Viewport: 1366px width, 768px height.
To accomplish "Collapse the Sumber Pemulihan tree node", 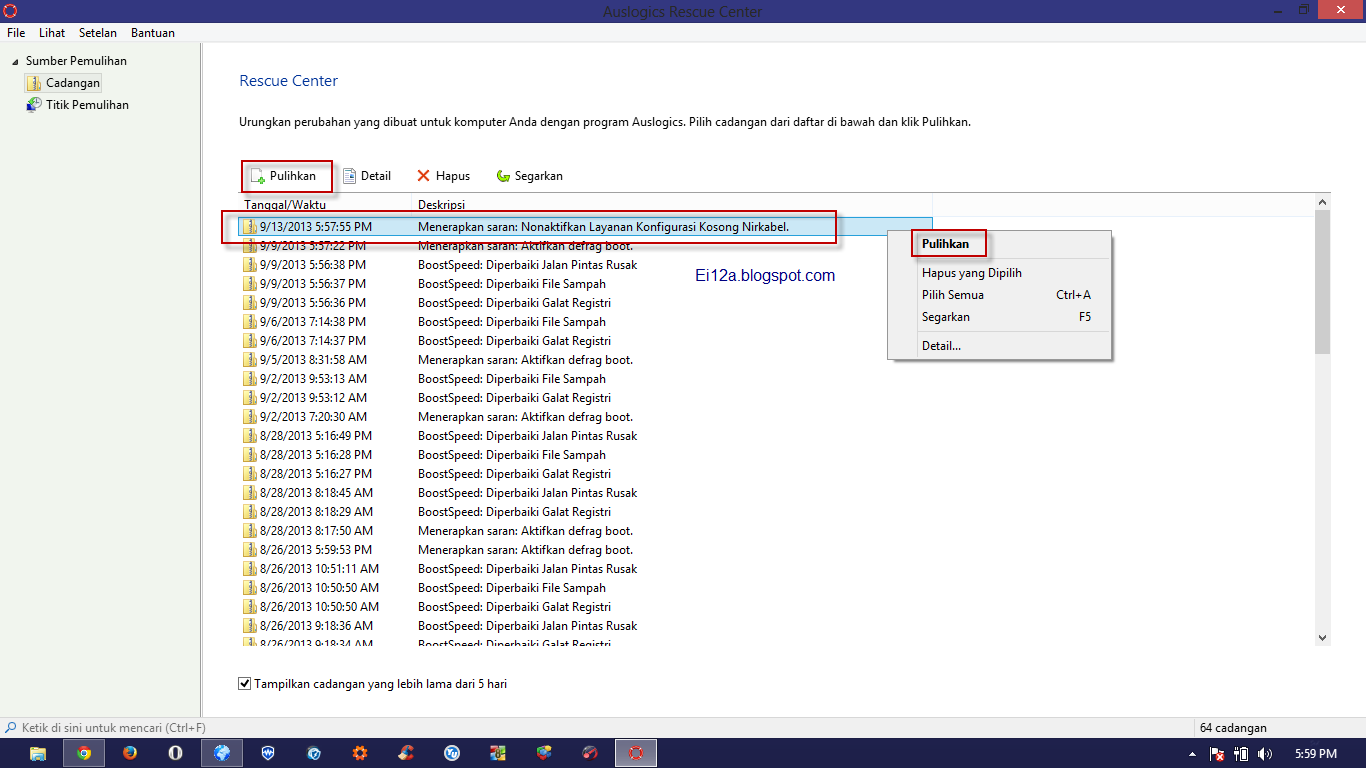I will pos(15,62).
